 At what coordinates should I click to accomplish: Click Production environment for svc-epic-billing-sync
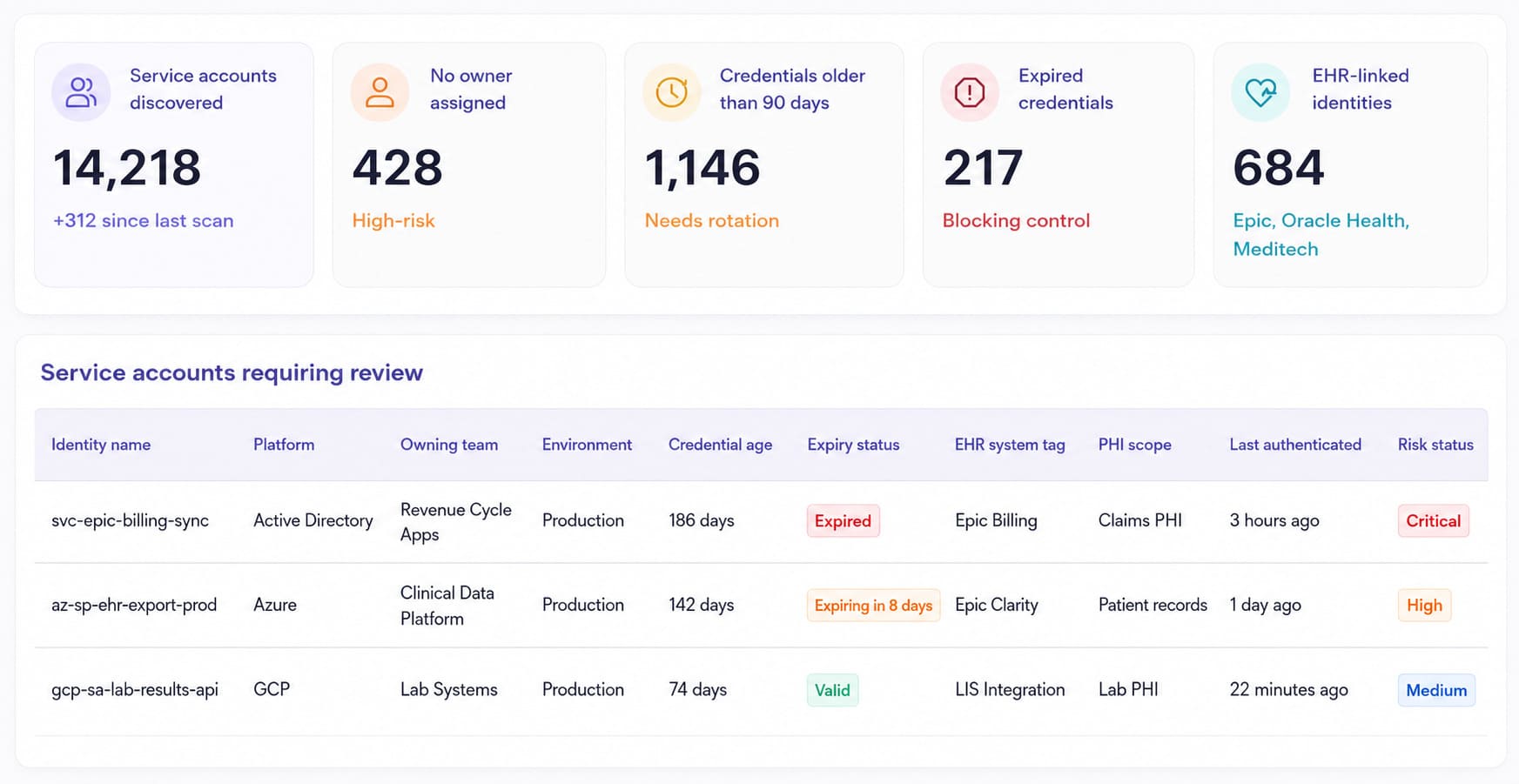(x=583, y=520)
